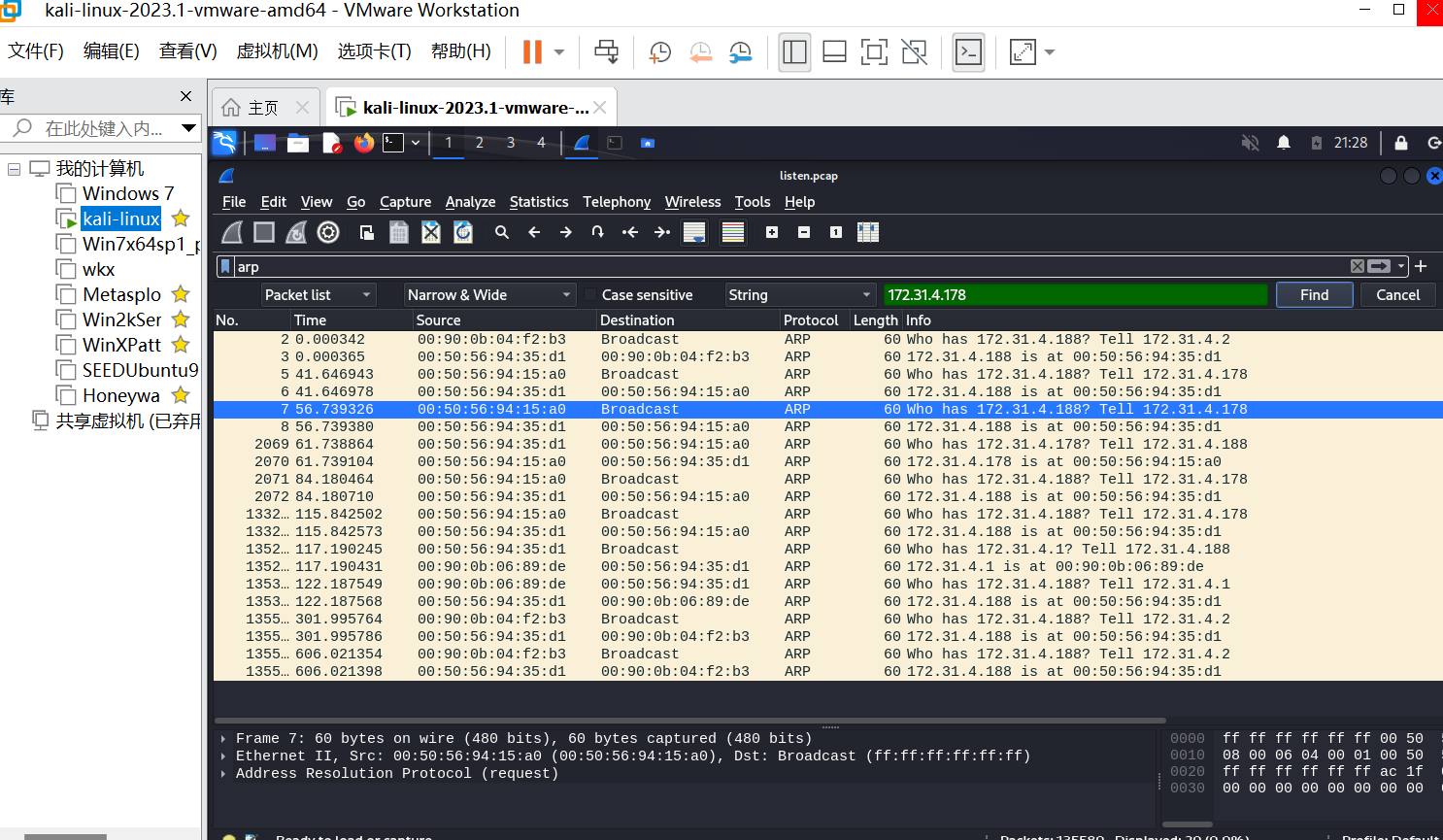Viewport: 1443px width, 840px height.
Task: Save this capture file icon
Action: pyautogui.click(x=398, y=232)
